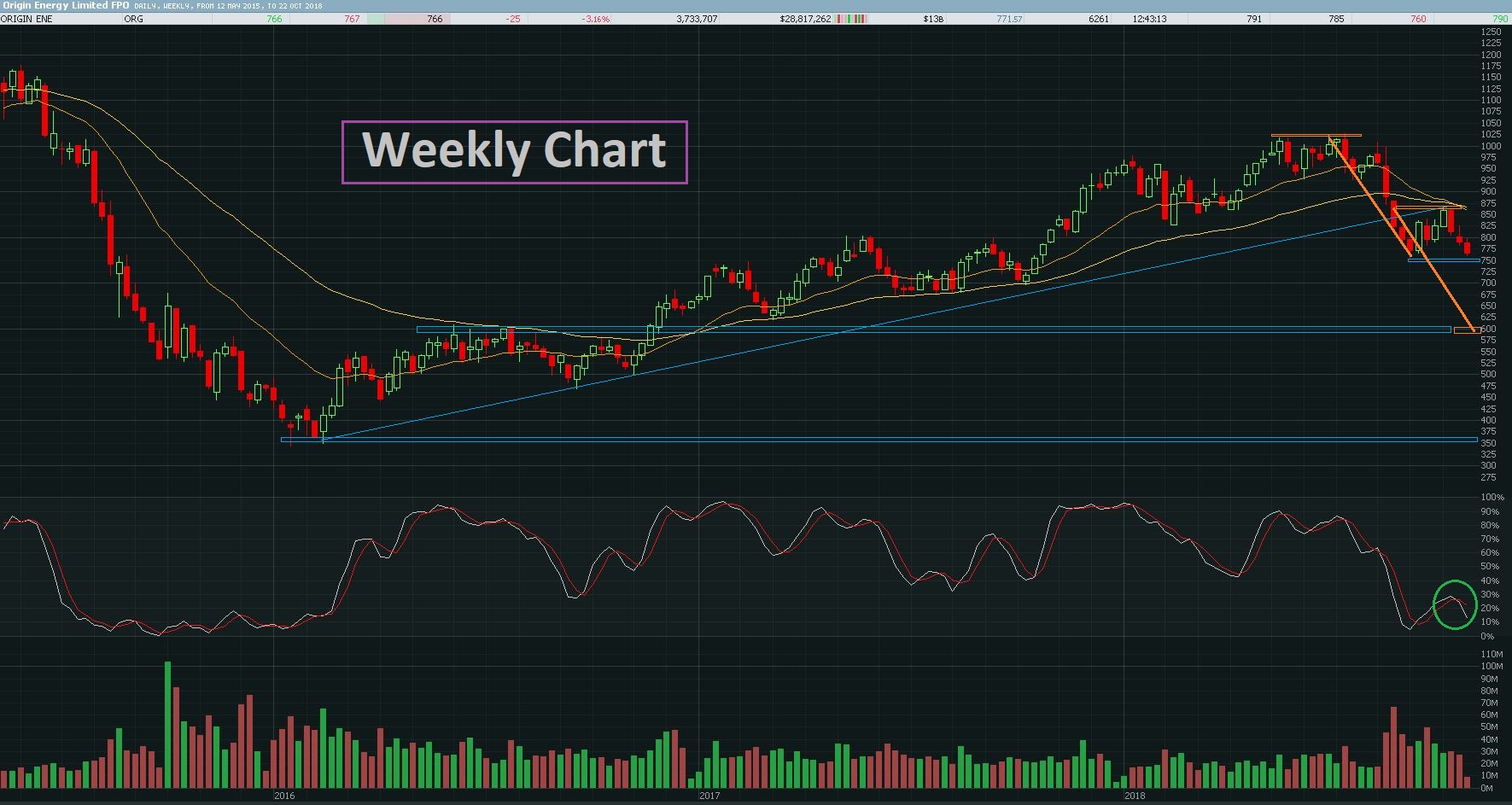
Task: Select the ORIGIN ENE name cell
Action: point(27,19)
